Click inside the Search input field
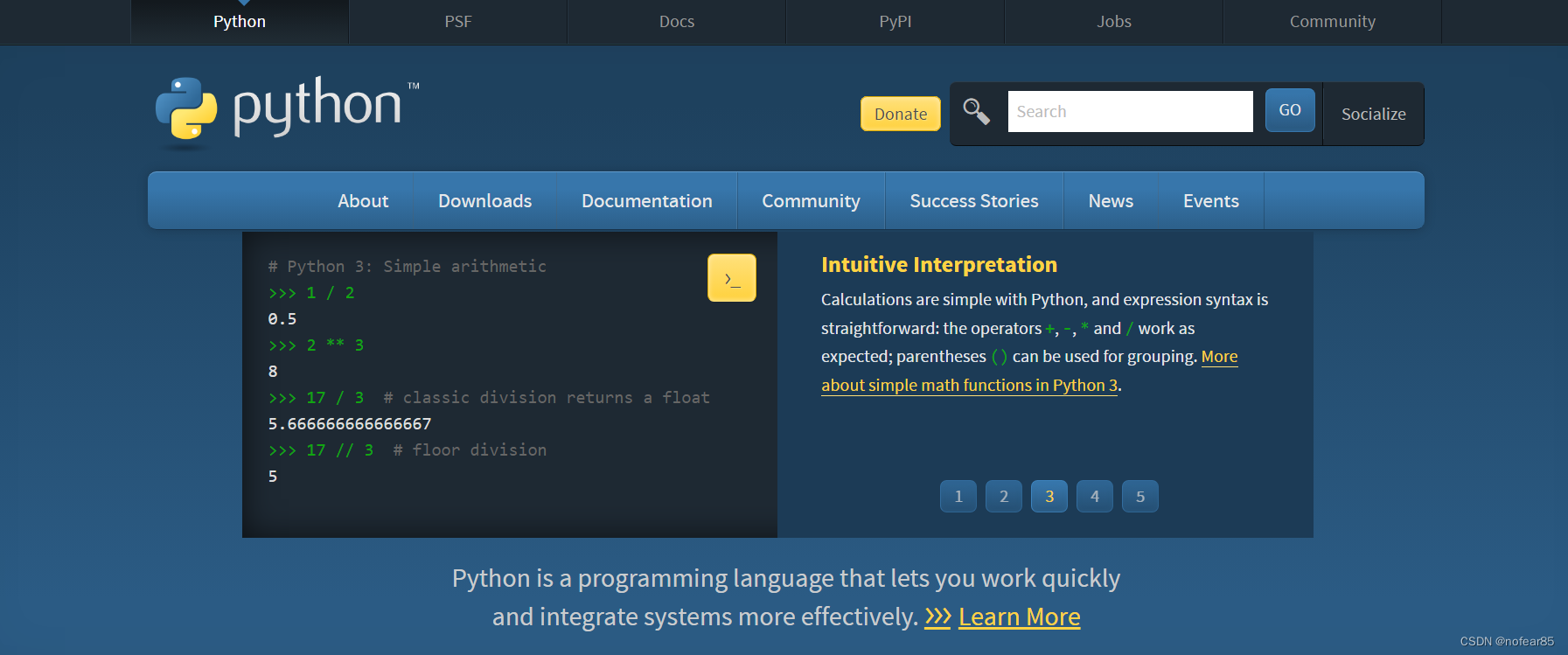The image size is (1568, 655). (x=1130, y=112)
